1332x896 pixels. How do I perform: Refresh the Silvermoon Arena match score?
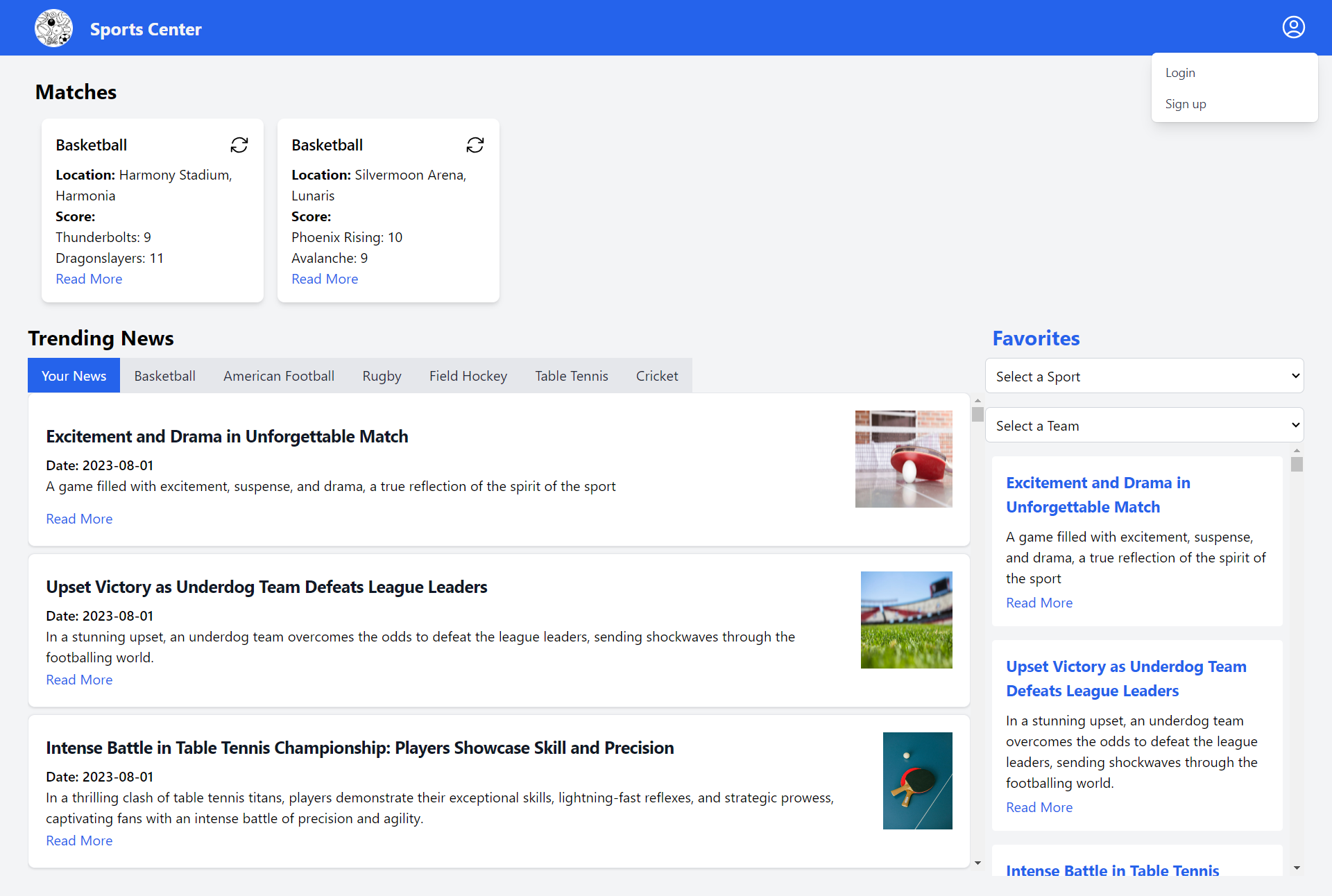click(475, 145)
